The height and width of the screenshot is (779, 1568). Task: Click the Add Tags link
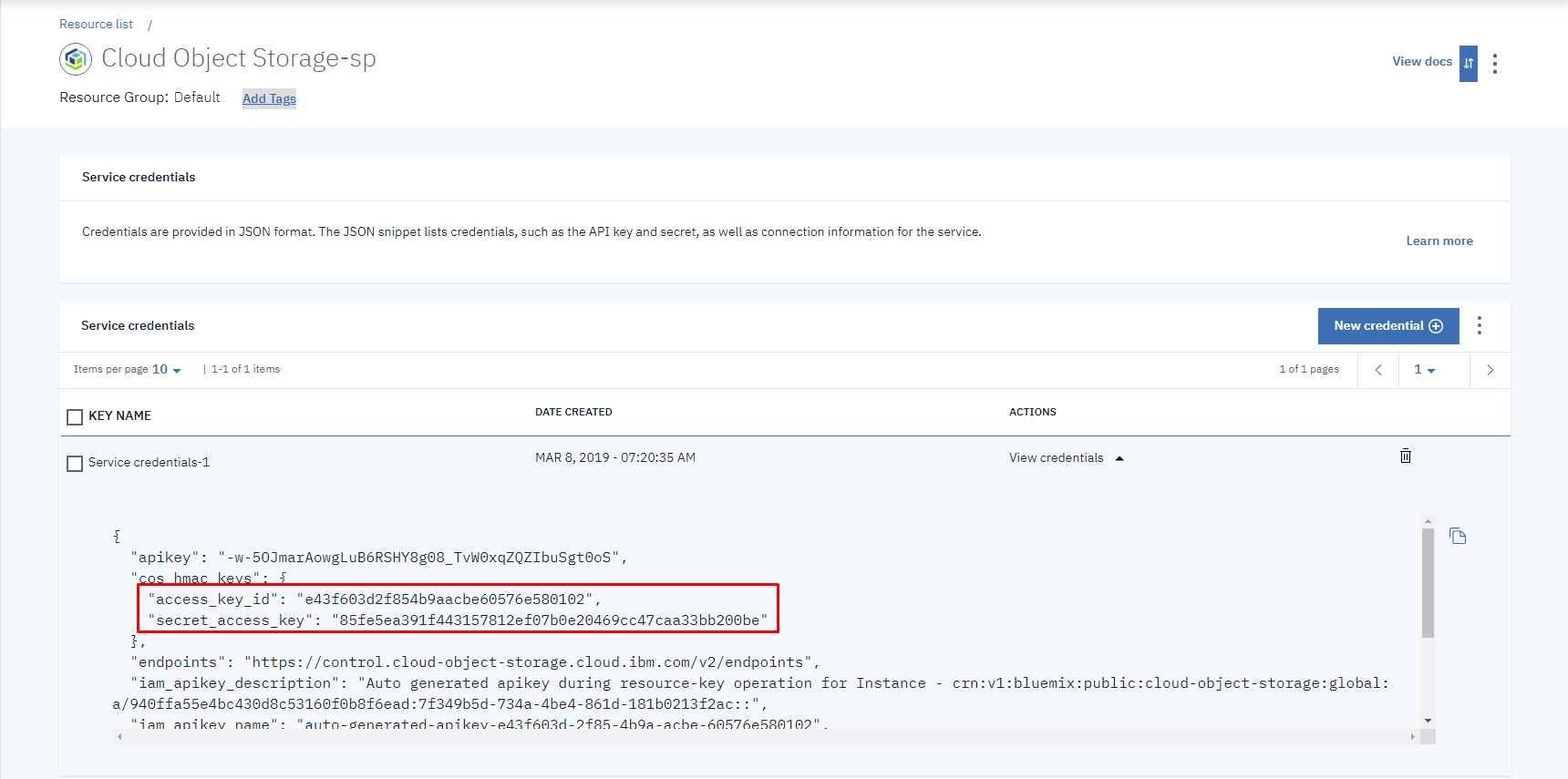269,98
